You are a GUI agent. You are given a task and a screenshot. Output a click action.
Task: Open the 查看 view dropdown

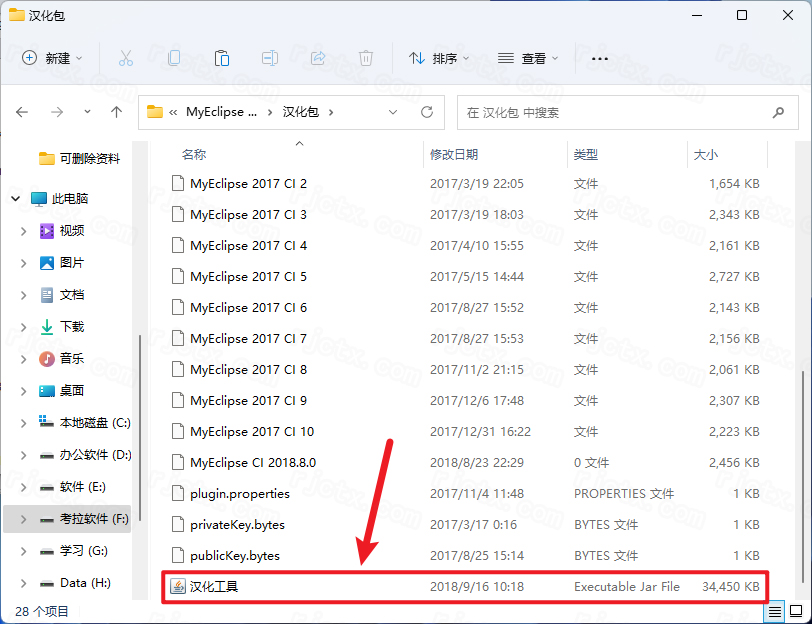click(529, 58)
